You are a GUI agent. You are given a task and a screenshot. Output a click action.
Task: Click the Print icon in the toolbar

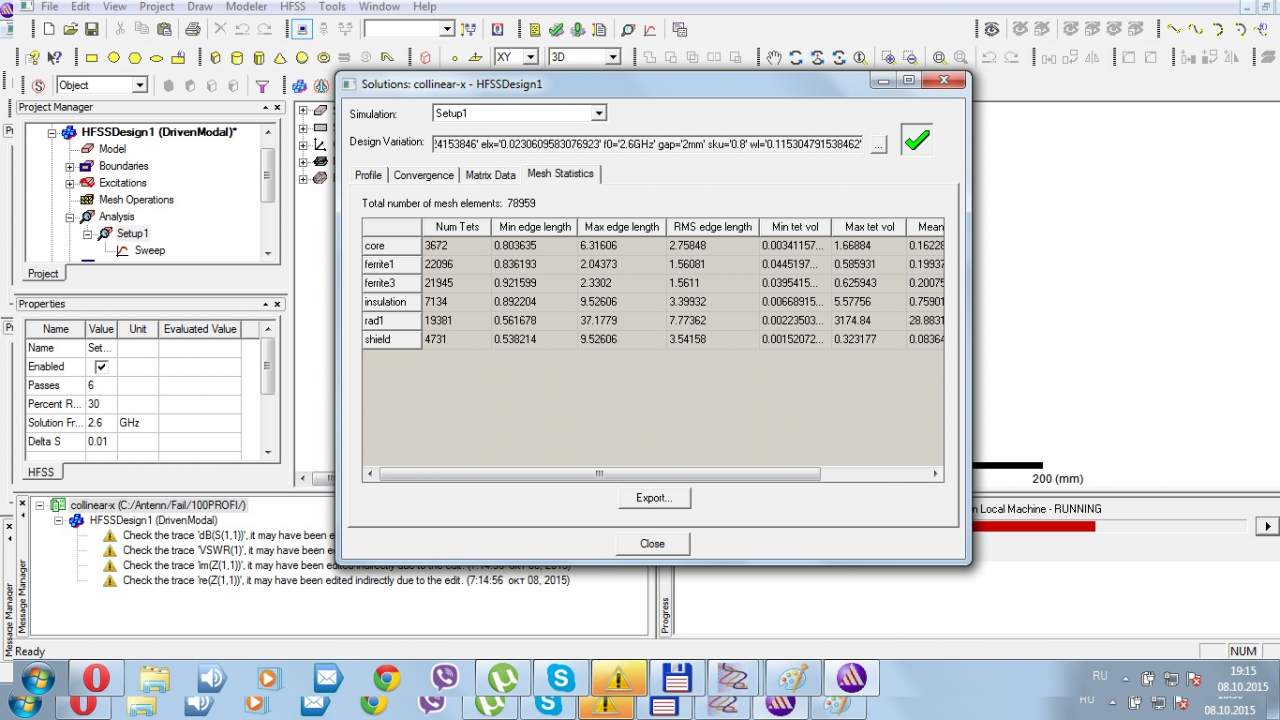click(193, 30)
